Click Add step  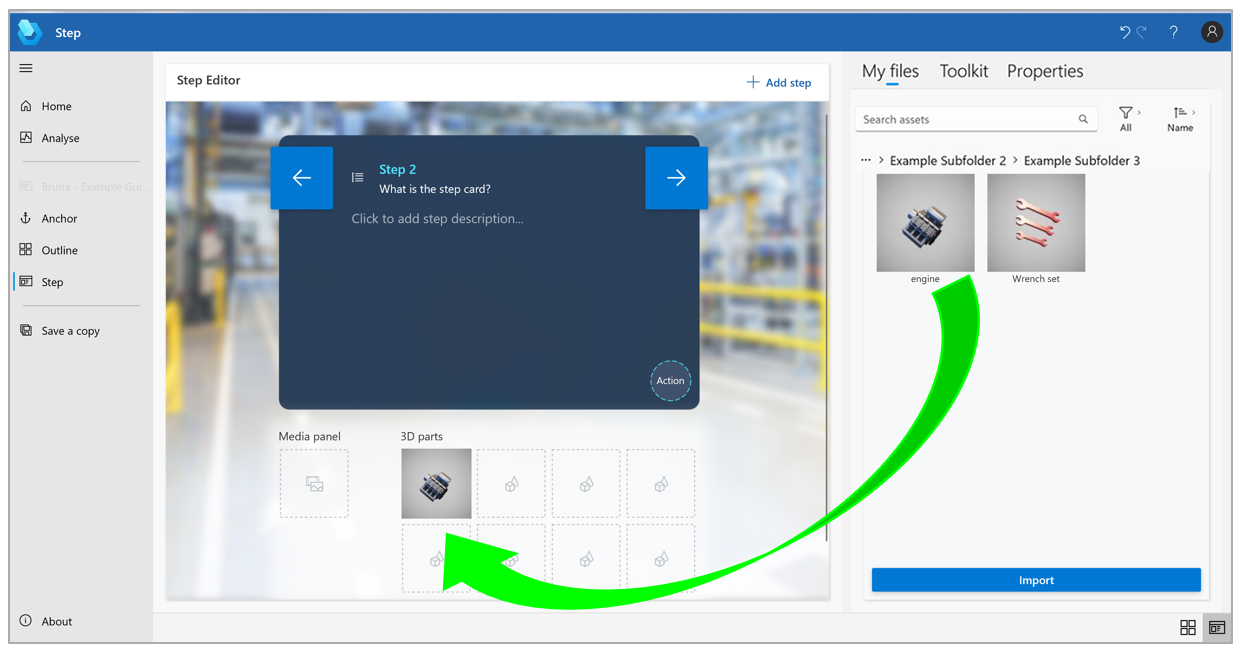click(779, 82)
